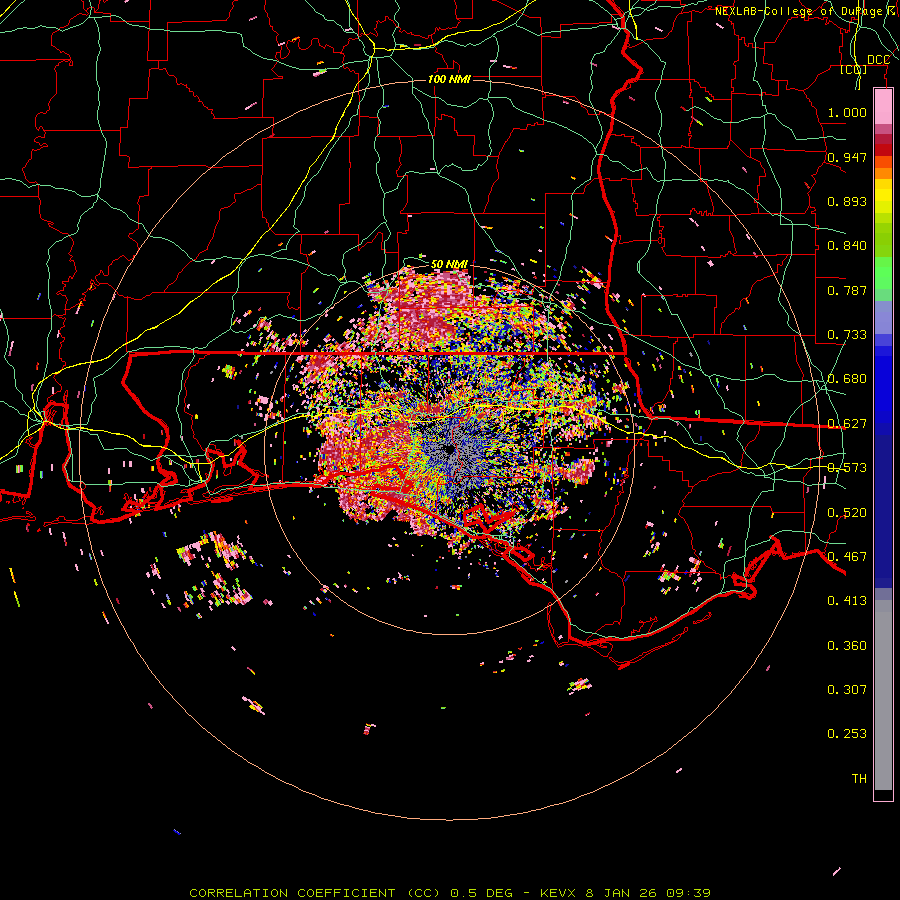900x900 pixels.
Task: Click the 0.840 scale value
Action: 847,246
